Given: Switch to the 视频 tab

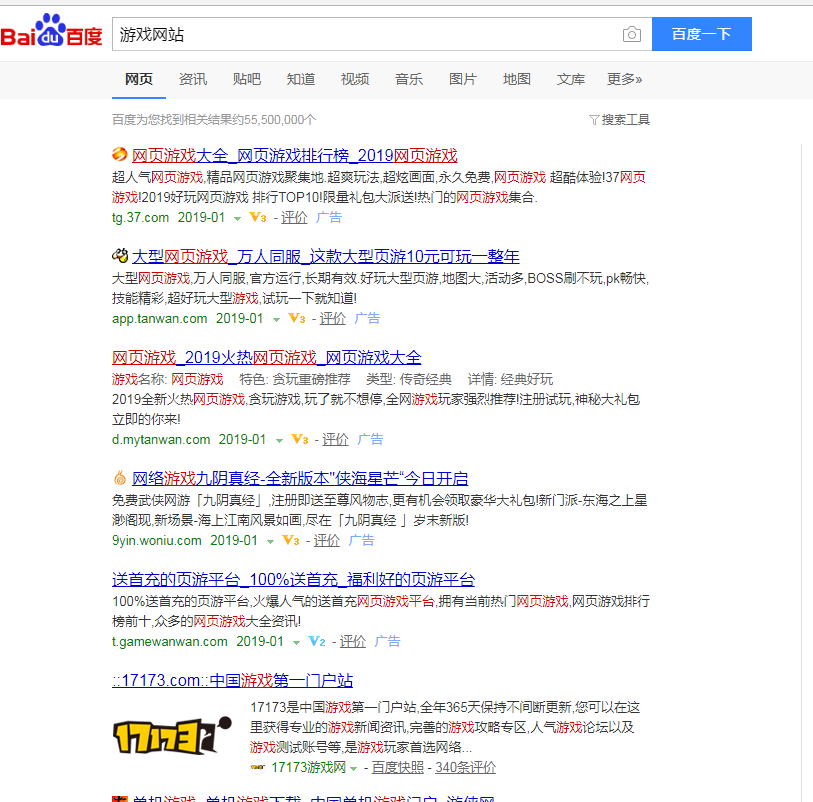Looking at the screenshot, I should click(354, 78).
